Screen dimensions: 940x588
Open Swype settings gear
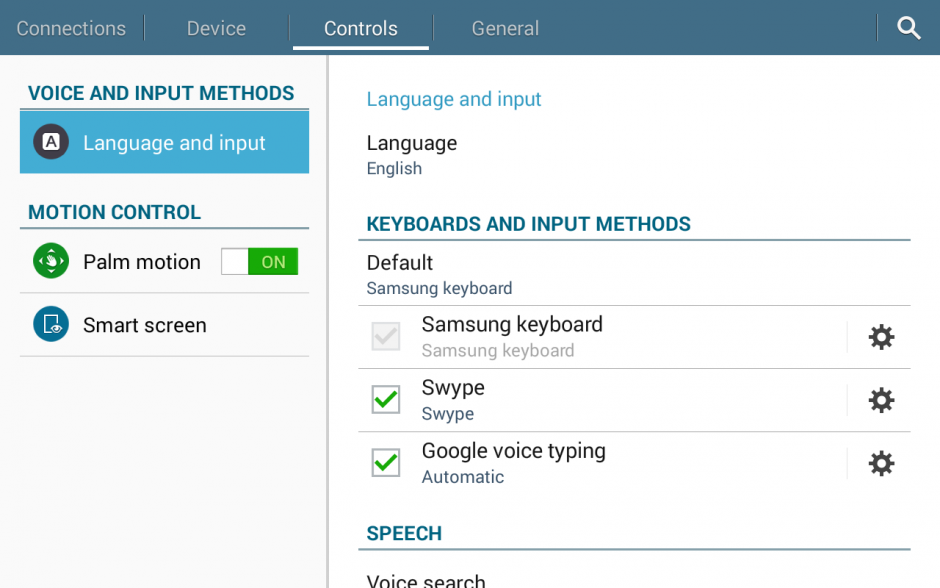tap(881, 400)
